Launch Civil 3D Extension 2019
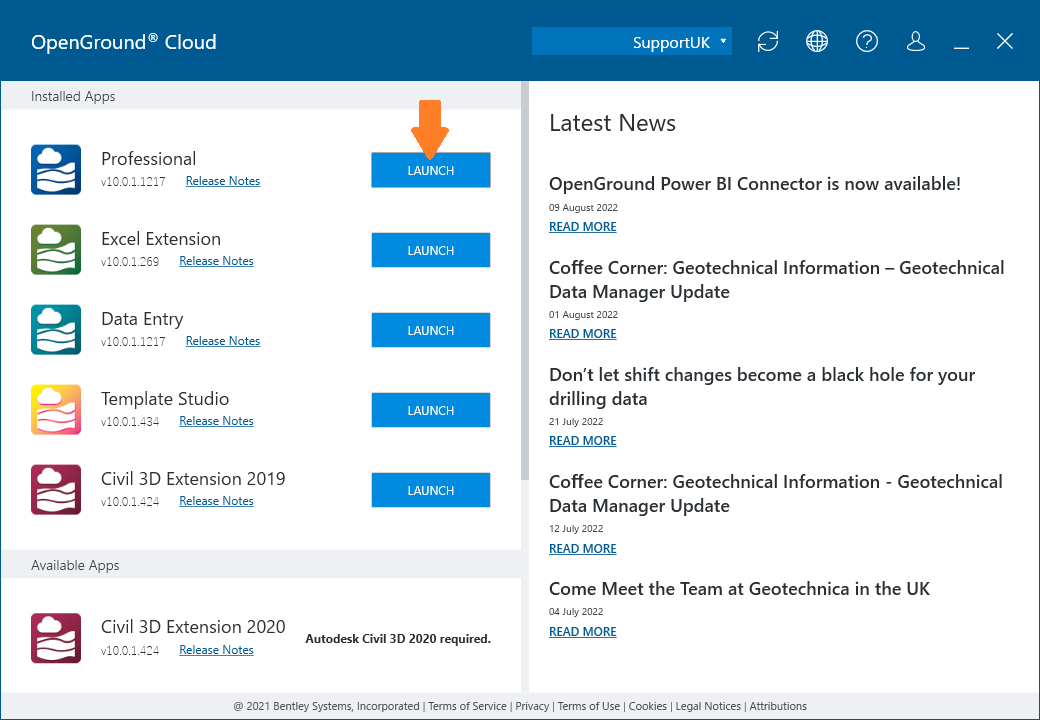Screen dimensions: 1040x720 click(x=430, y=490)
